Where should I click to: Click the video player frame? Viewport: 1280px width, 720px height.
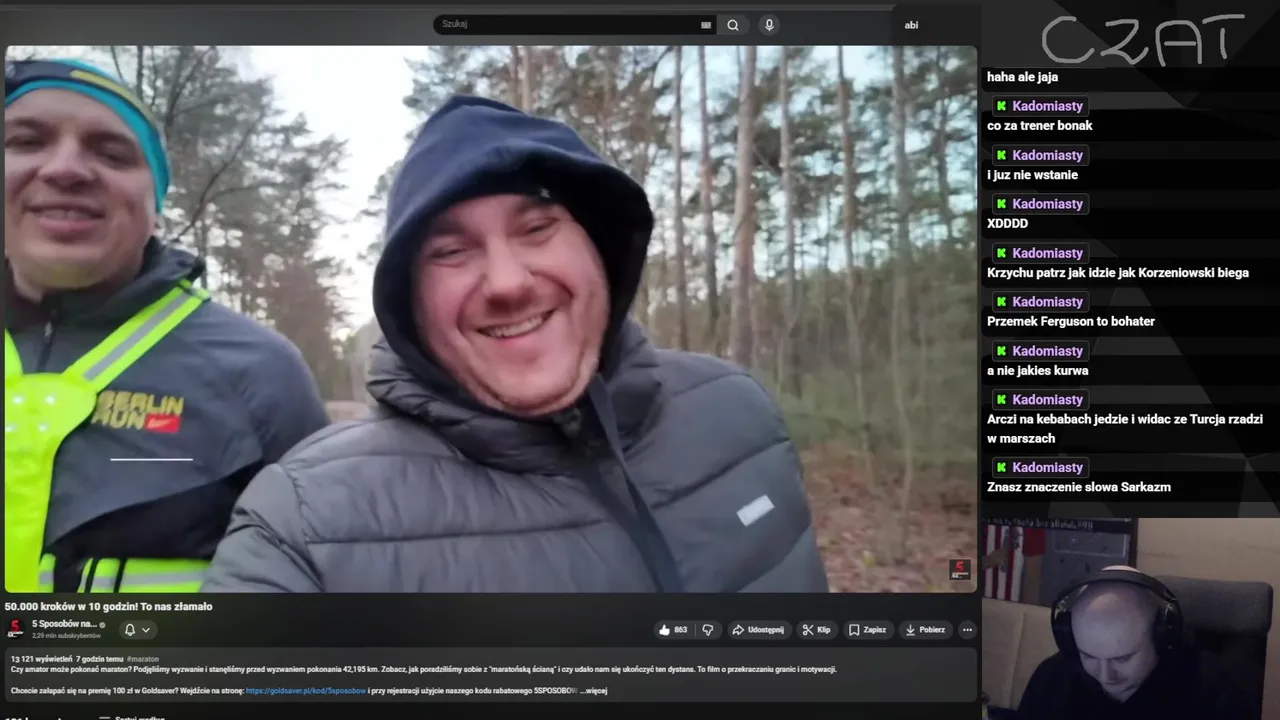coord(490,319)
